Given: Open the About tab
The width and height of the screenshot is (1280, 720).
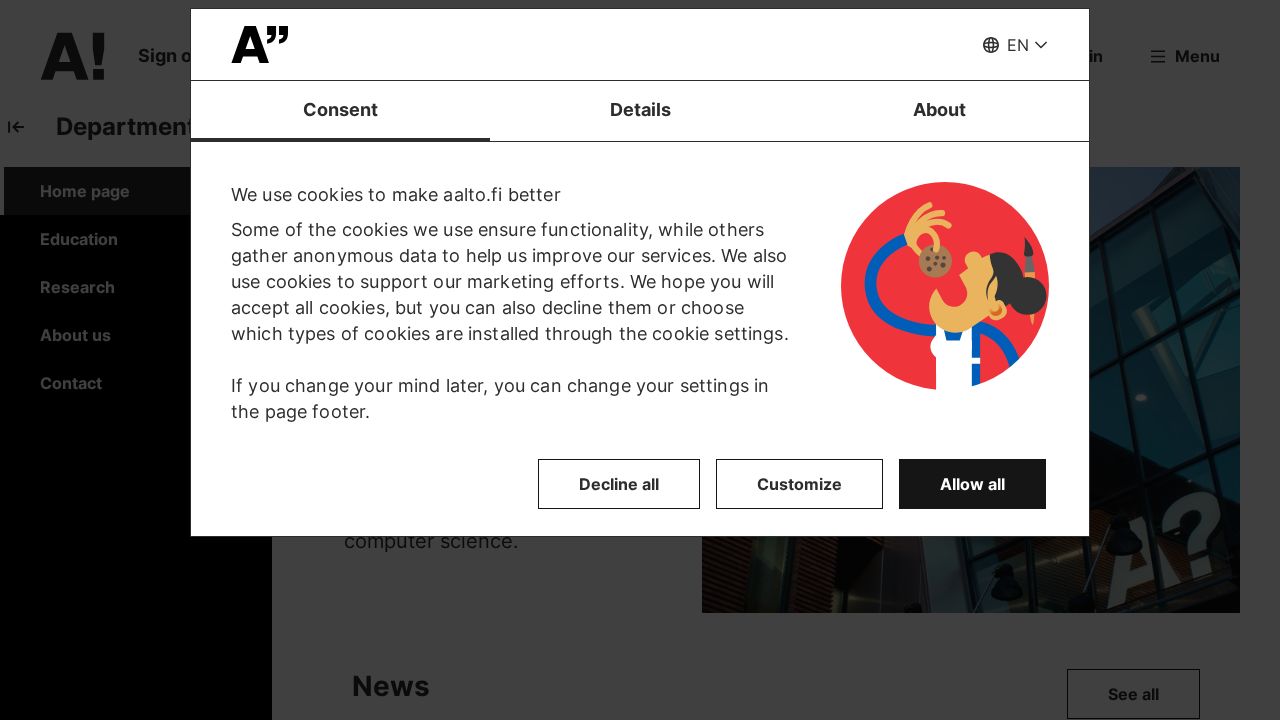Looking at the screenshot, I should tap(939, 110).
